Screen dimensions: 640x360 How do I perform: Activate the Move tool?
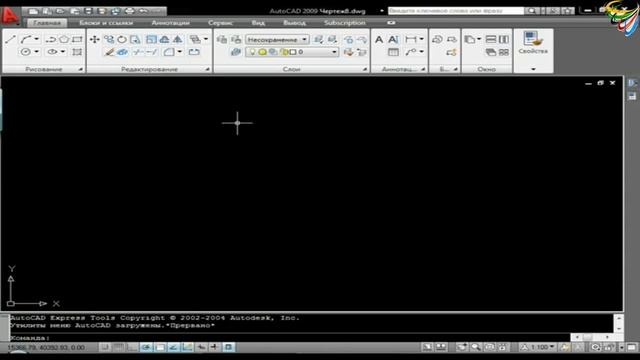pos(95,40)
